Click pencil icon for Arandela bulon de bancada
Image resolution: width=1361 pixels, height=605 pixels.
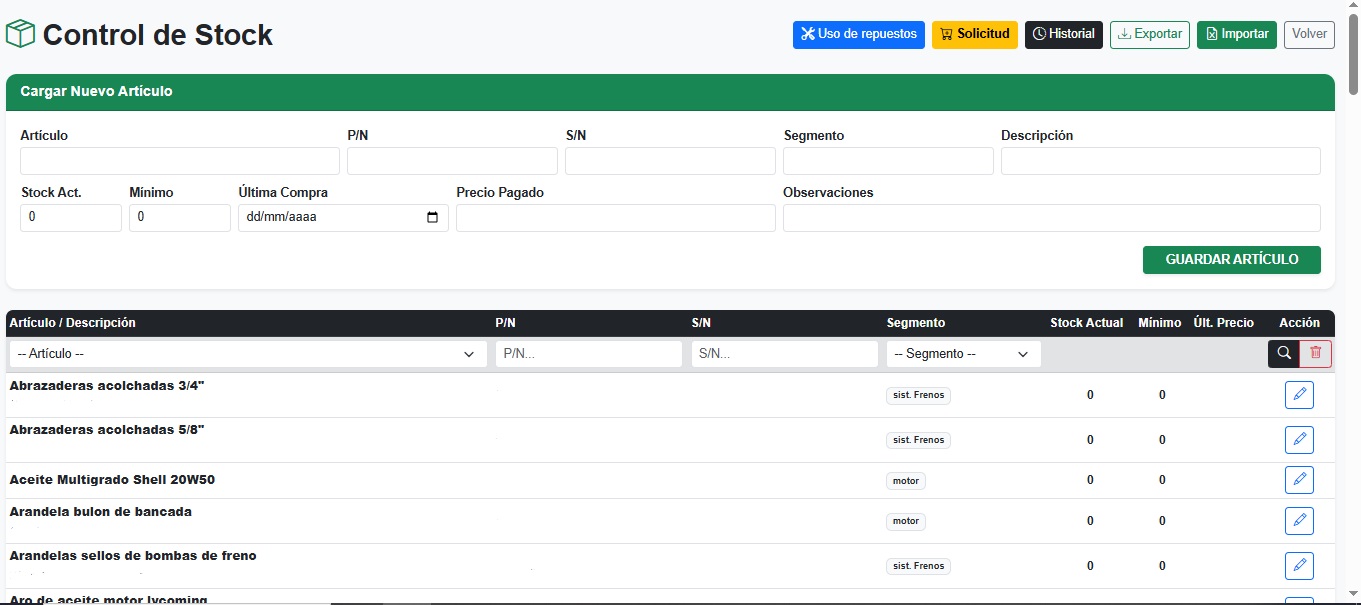pos(1299,521)
